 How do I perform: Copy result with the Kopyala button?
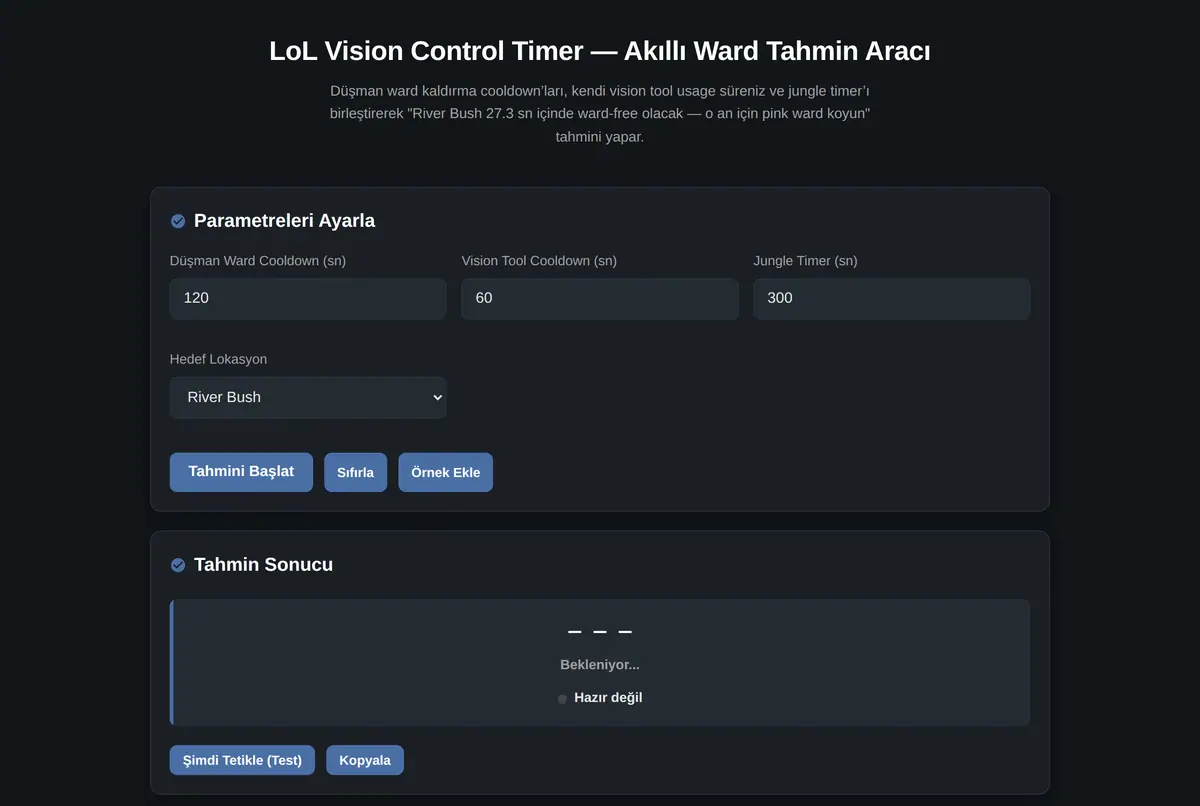[x=365, y=760]
